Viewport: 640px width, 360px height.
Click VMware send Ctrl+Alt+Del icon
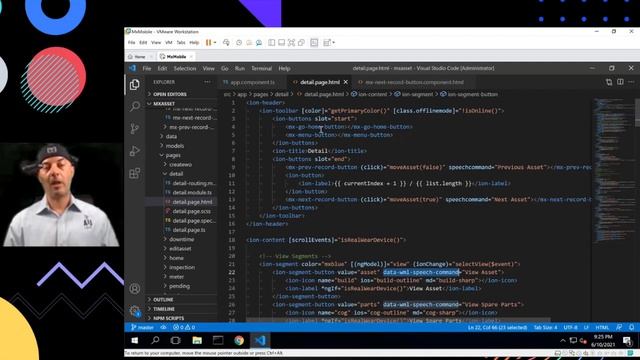(226, 42)
